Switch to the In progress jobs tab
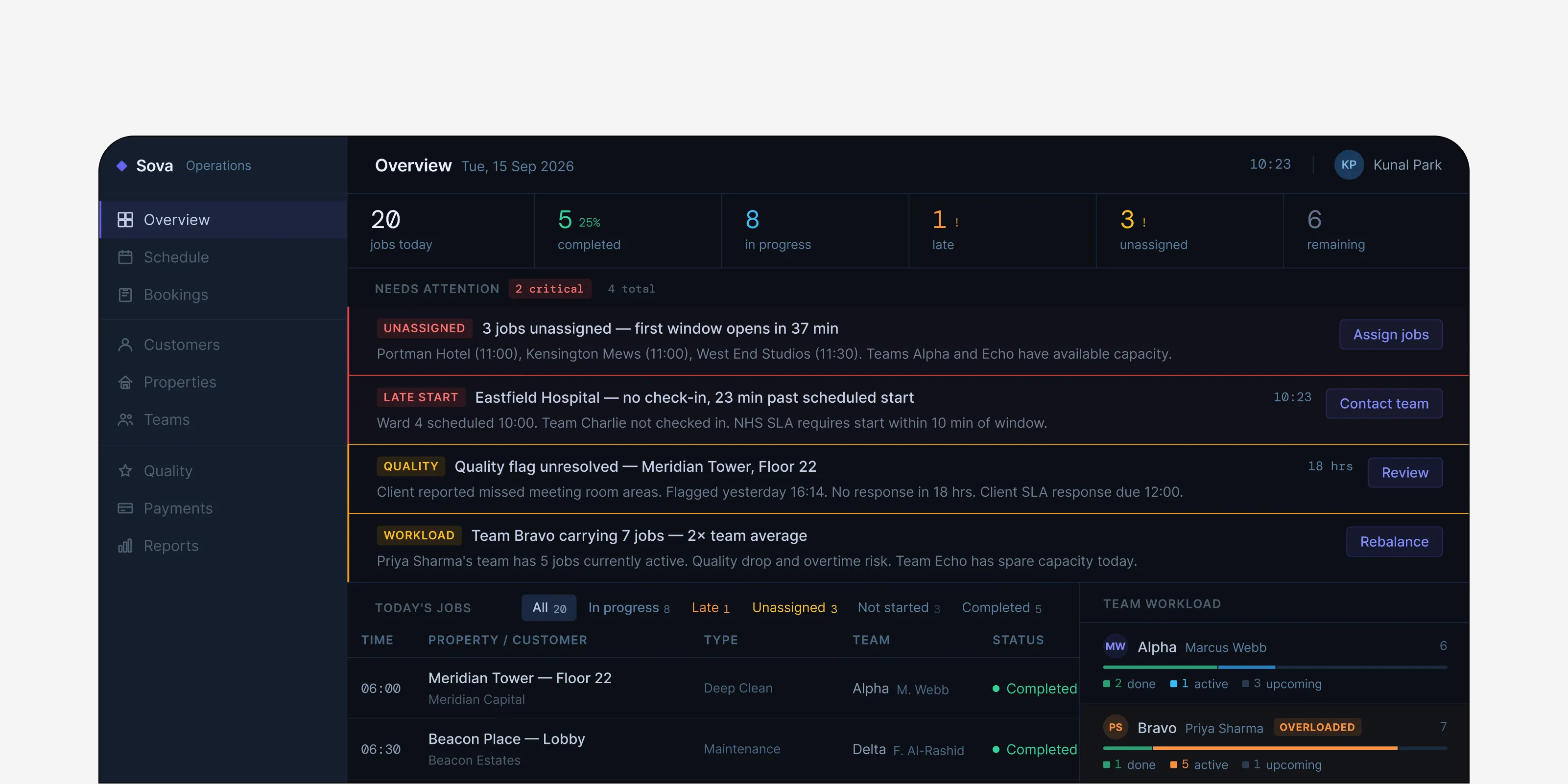 (x=629, y=608)
